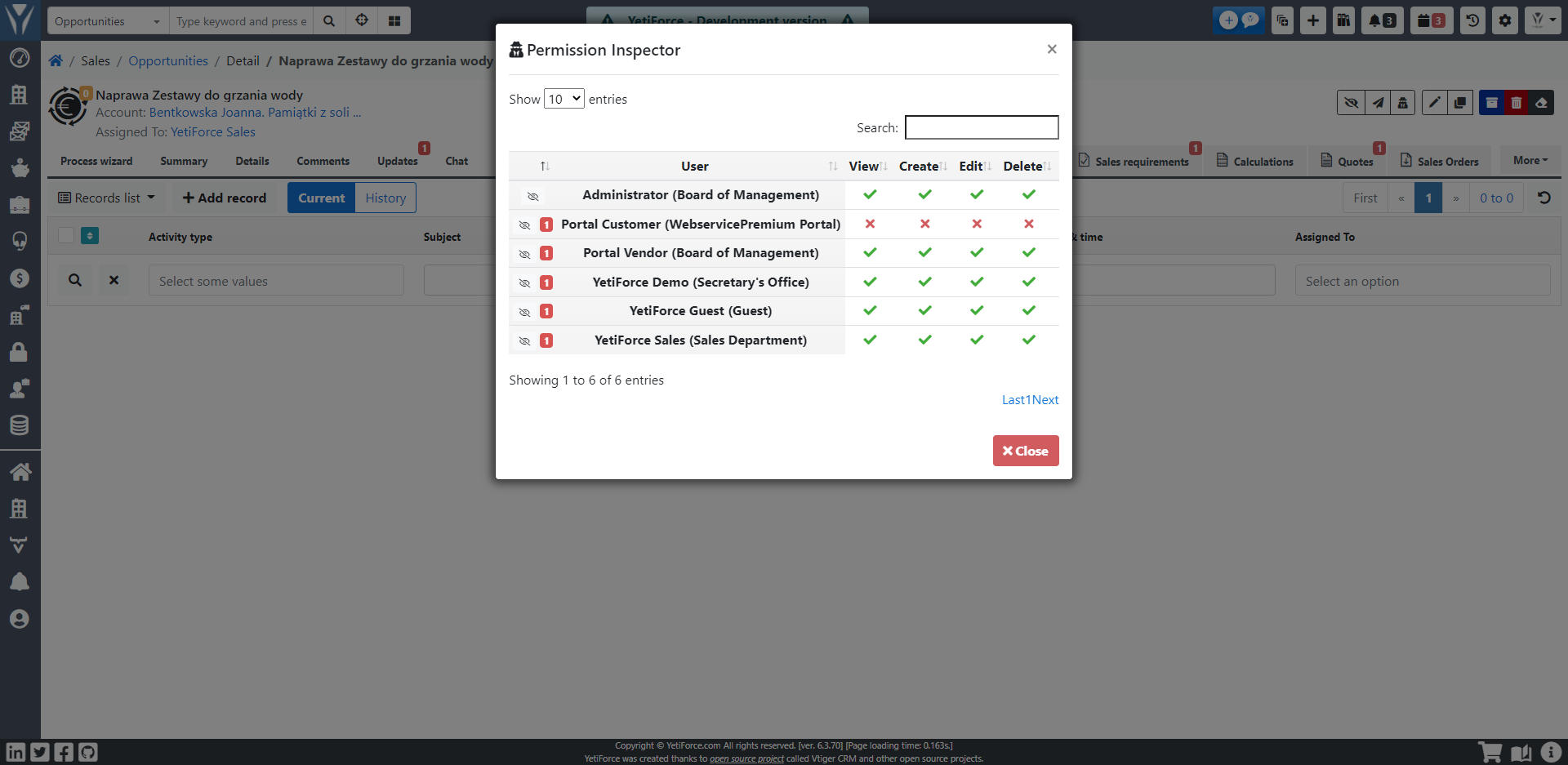Open the red badge on YetiForce Sales row
Image resolution: width=1568 pixels, height=765 pixels.
pyautogui.click(x=546, y=340)
